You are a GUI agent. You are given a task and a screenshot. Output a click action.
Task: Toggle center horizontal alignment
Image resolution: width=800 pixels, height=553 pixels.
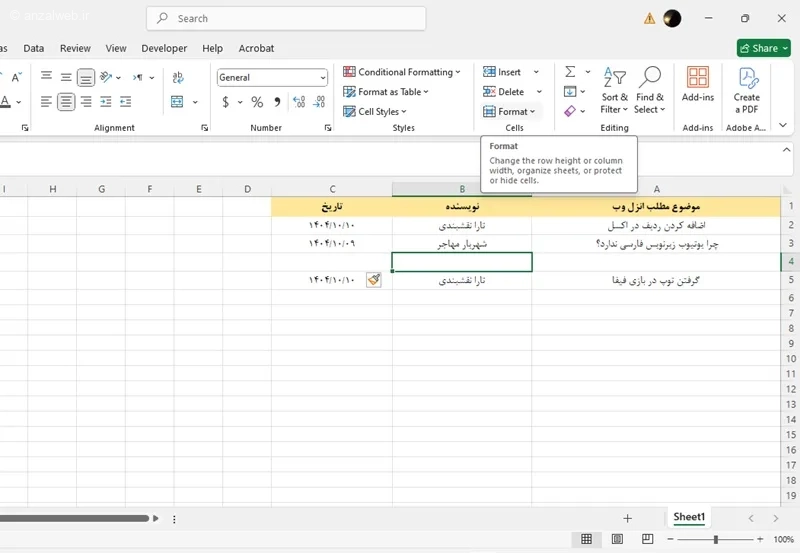(66, 102)
